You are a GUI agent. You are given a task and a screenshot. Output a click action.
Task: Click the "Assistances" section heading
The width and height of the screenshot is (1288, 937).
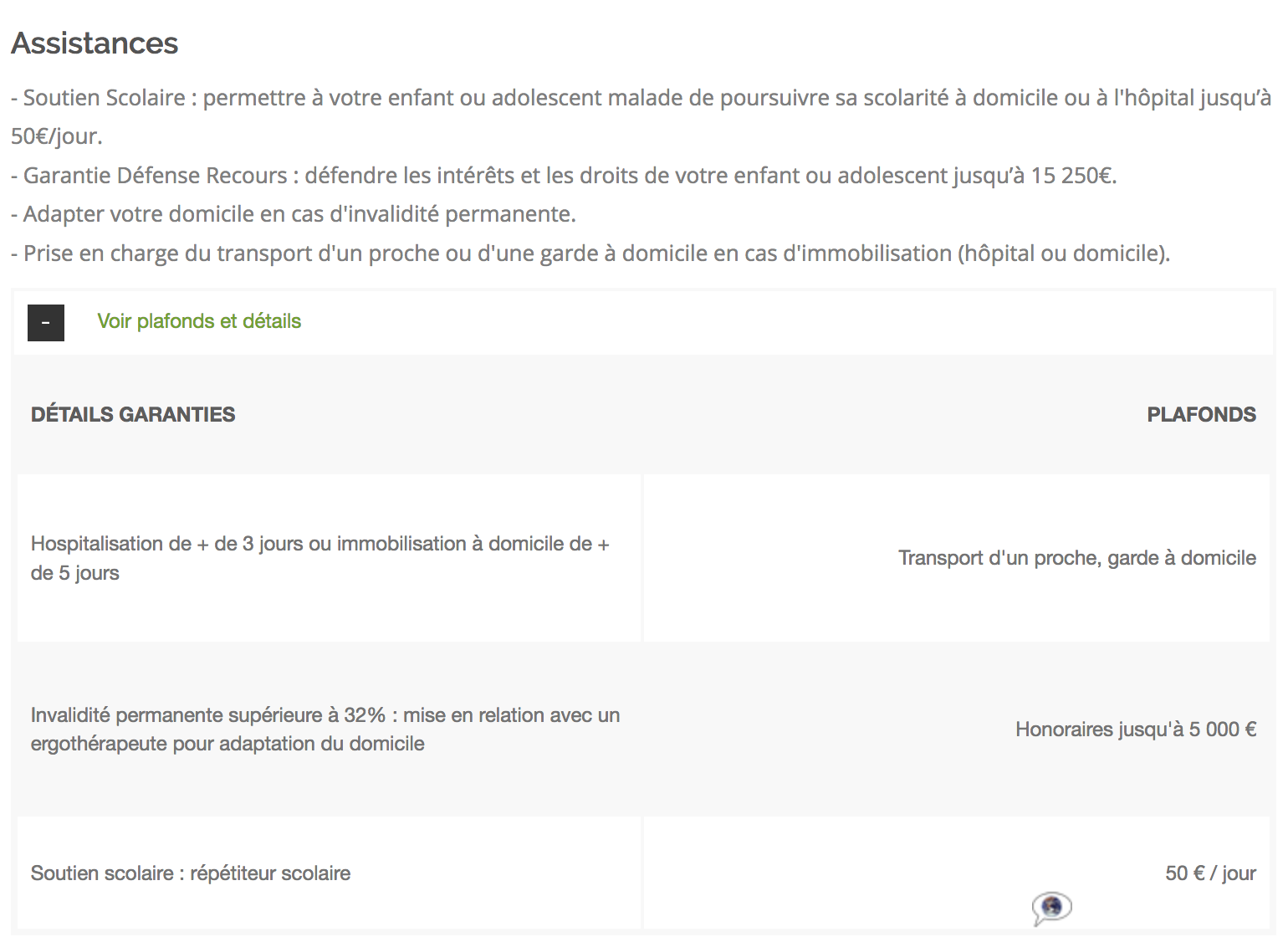(x=95, y=44)
